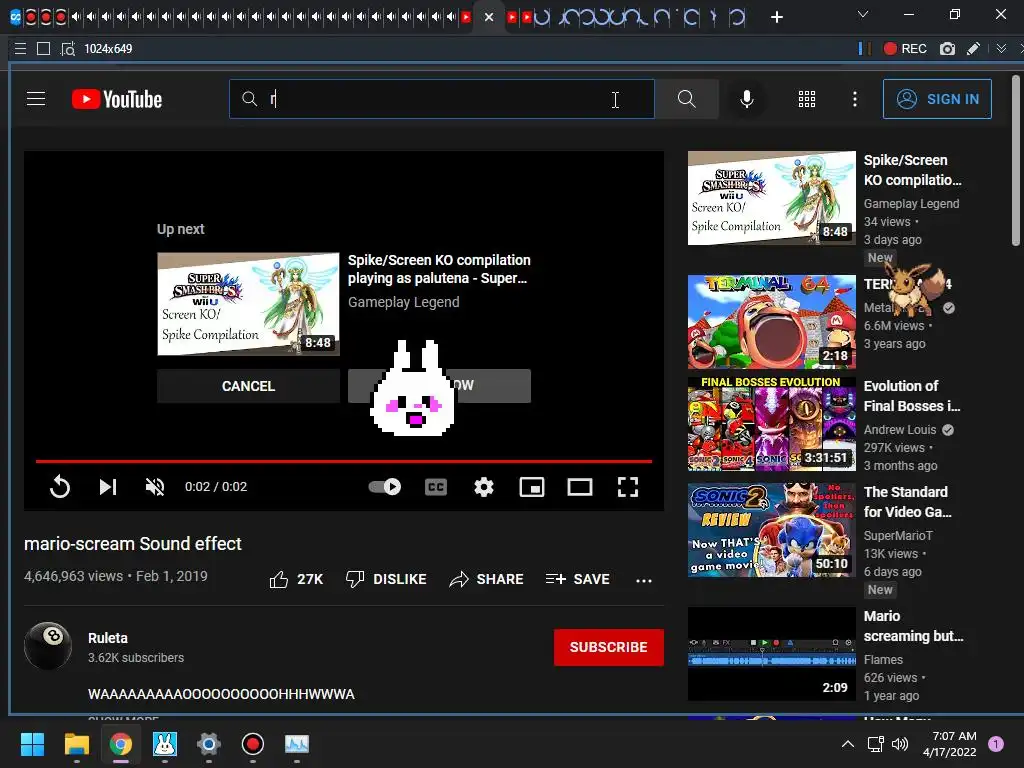Click the page vertical scrollbar
The width and height of the screenshot is (1024, 768).
(x=1015, y=160)
